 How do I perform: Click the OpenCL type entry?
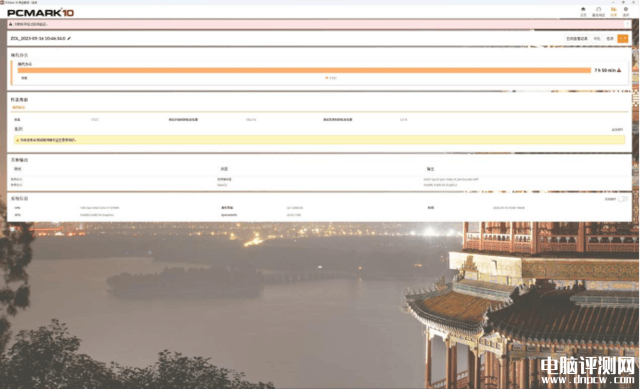click(x=222, y=185)
